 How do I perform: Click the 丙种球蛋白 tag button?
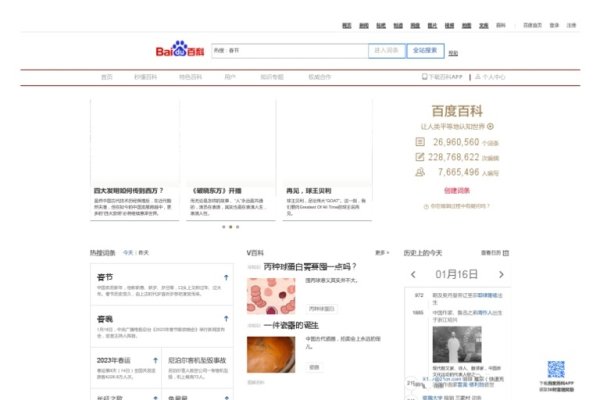pos(321,309)
